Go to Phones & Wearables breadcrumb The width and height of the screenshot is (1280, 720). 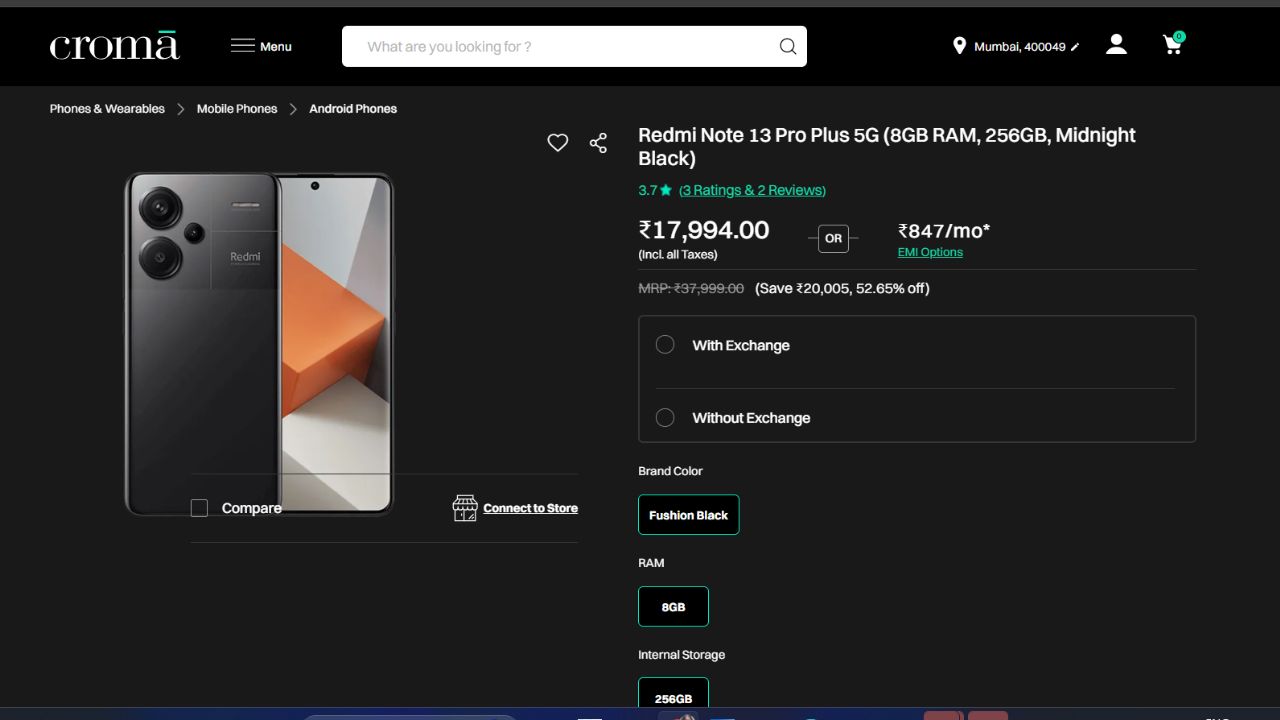pyautogui.click(x=107, y=108)
